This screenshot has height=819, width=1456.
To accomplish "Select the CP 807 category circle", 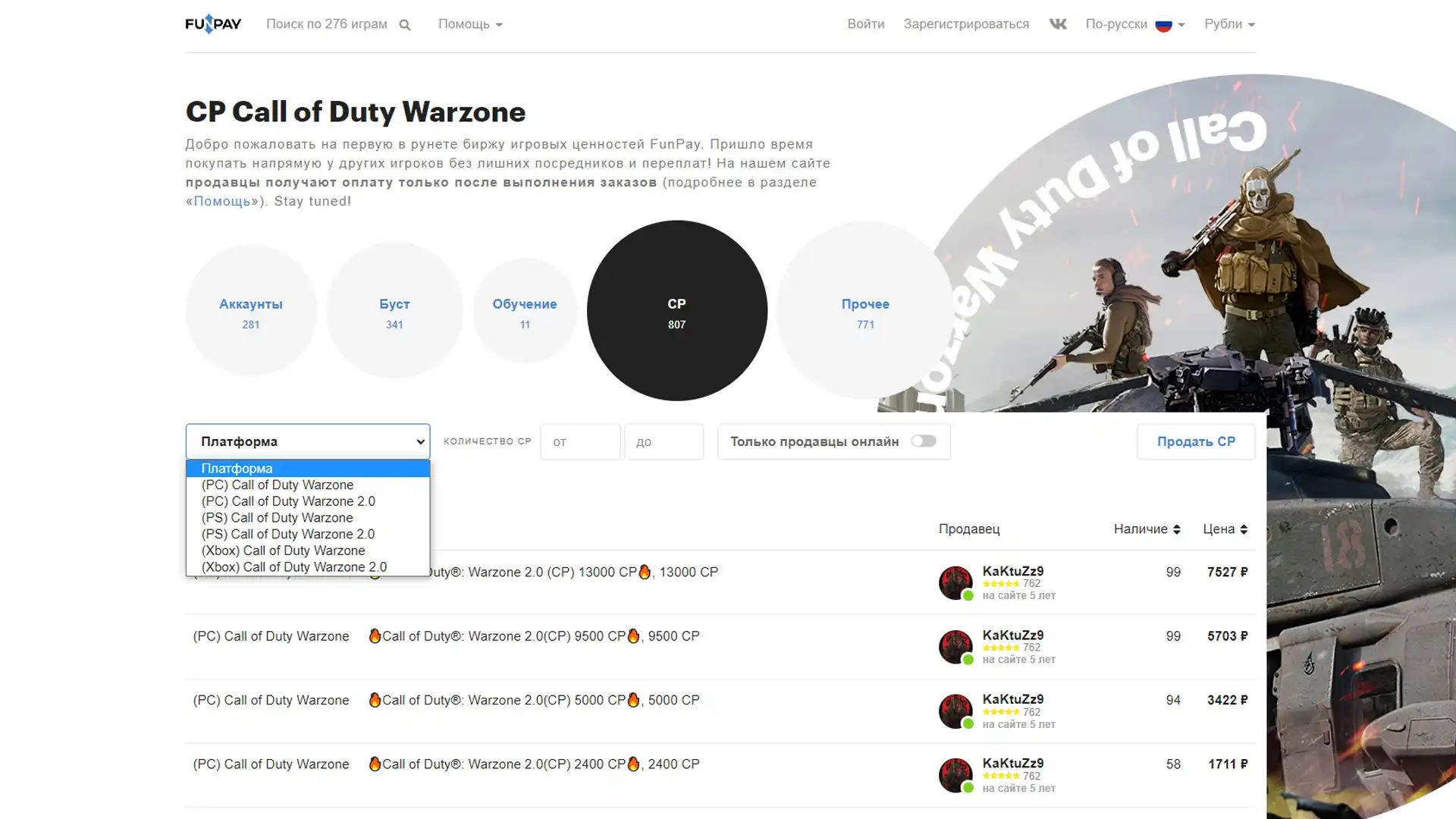I will tap(677, 310).
